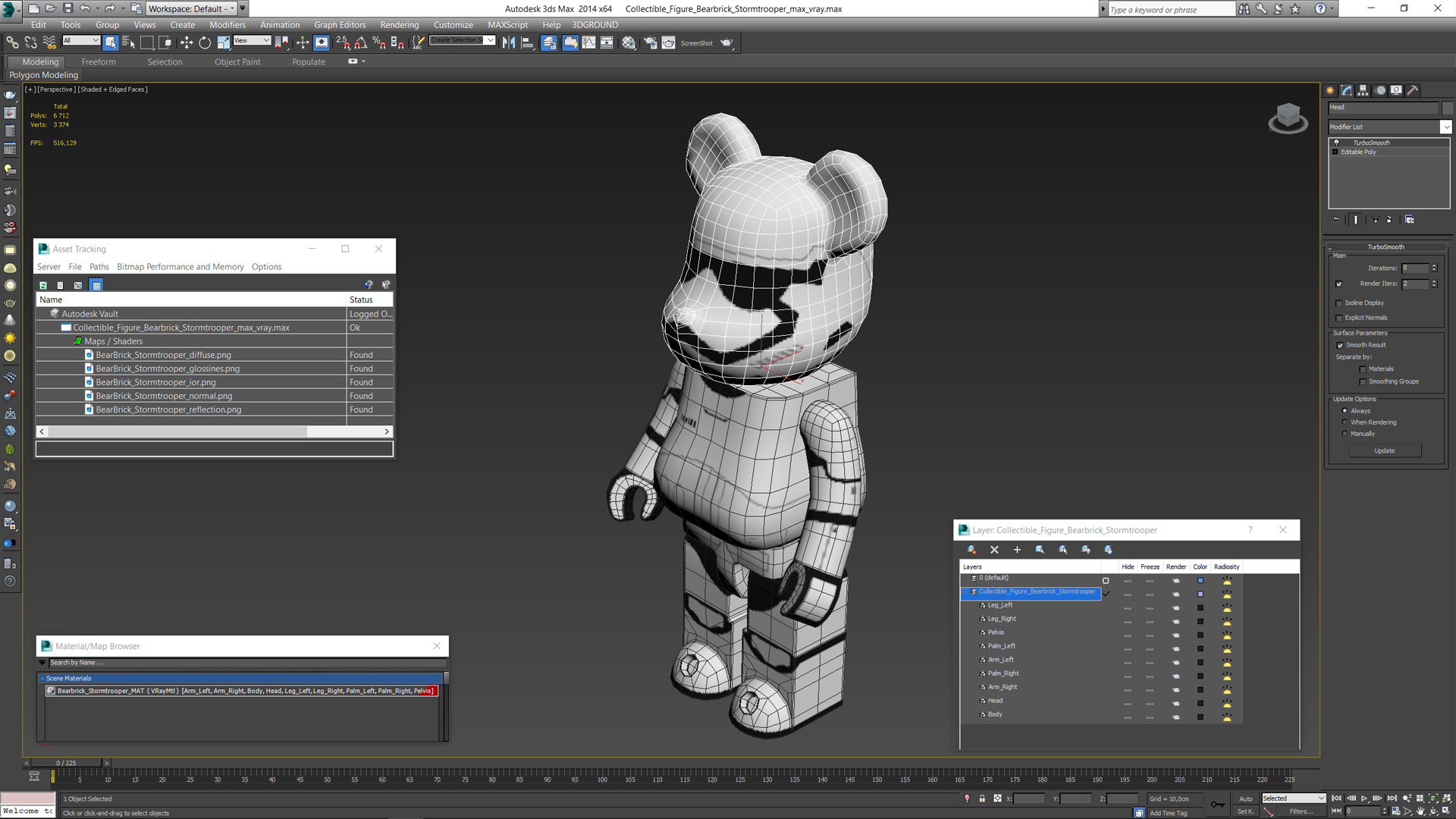Click the Iterations value field
The image size is (1456, 819).
1415,268
